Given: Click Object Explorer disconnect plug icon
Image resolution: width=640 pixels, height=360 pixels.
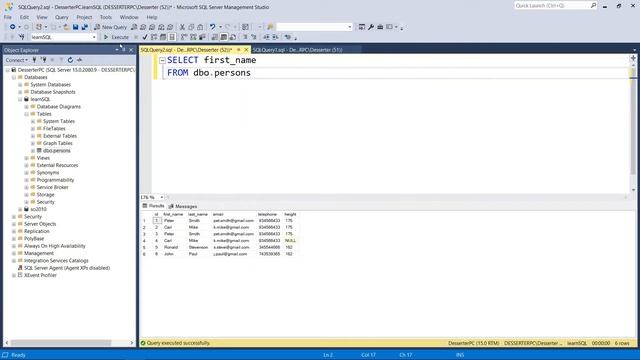Looking at the screenshot, I should pyautogui.click(x=43, y=60).
